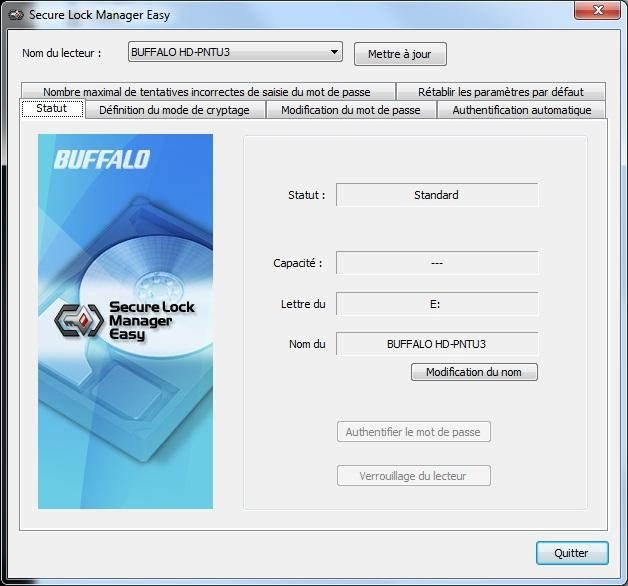
Task: Click the Nom du lecteur label
Action: 62,53
